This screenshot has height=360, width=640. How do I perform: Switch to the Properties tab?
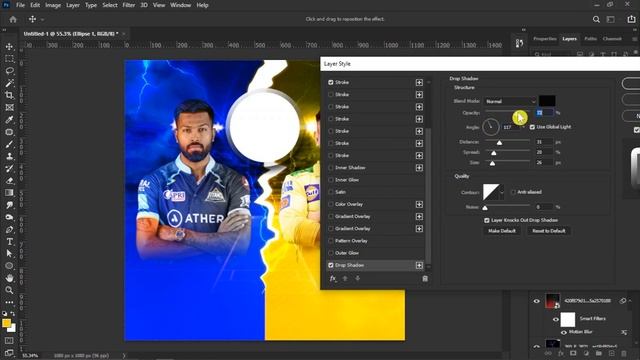(x=545, y=39)
